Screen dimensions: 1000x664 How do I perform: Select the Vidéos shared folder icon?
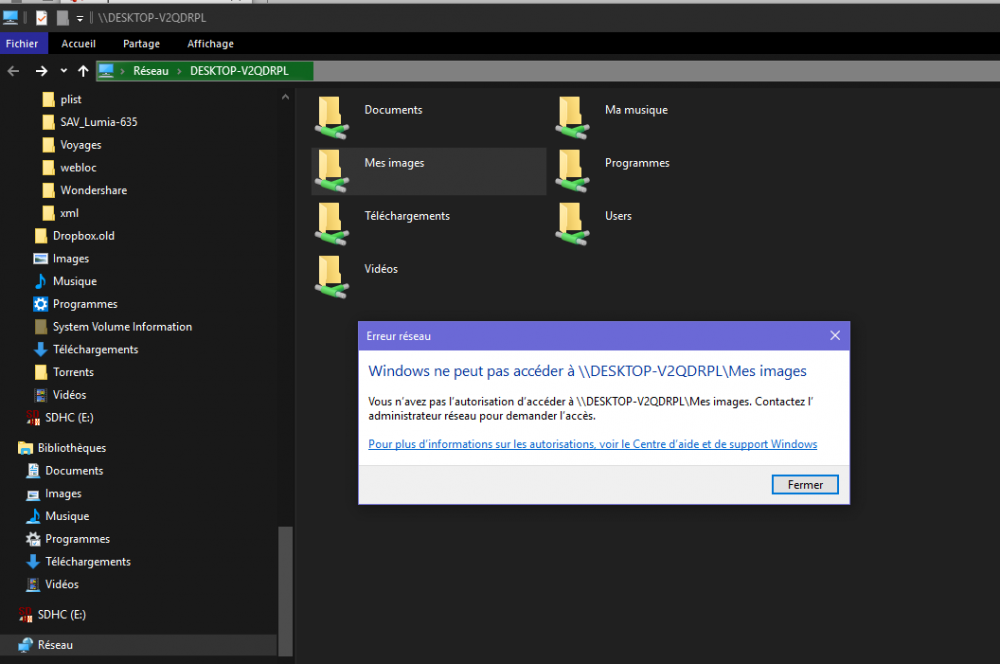(331, 274)
